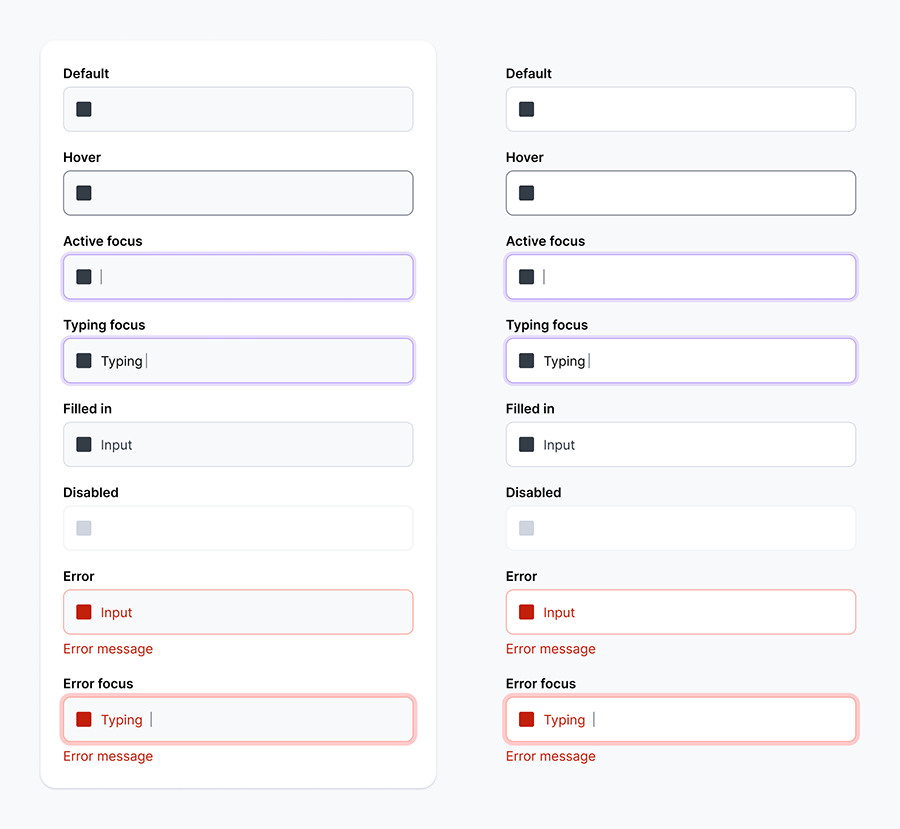This screenshot has width=900, height=829.
Task: Click the red icon in the white-filled Error focus field
Action: point(527,720)
